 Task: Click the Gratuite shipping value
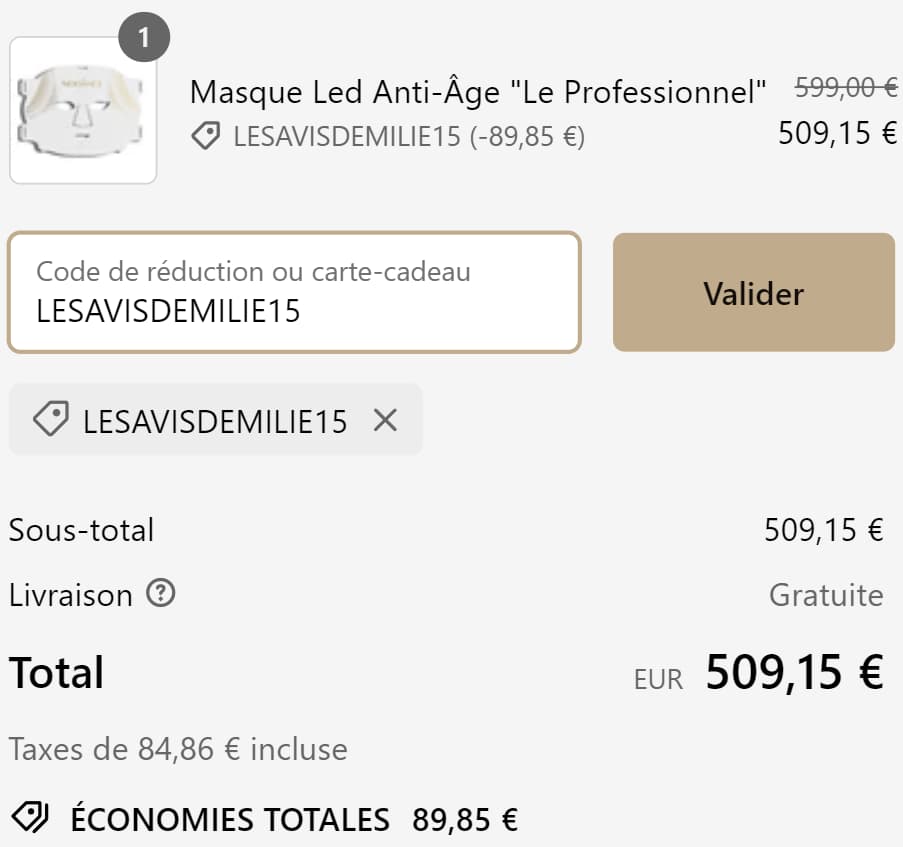[x=825, y=595]
